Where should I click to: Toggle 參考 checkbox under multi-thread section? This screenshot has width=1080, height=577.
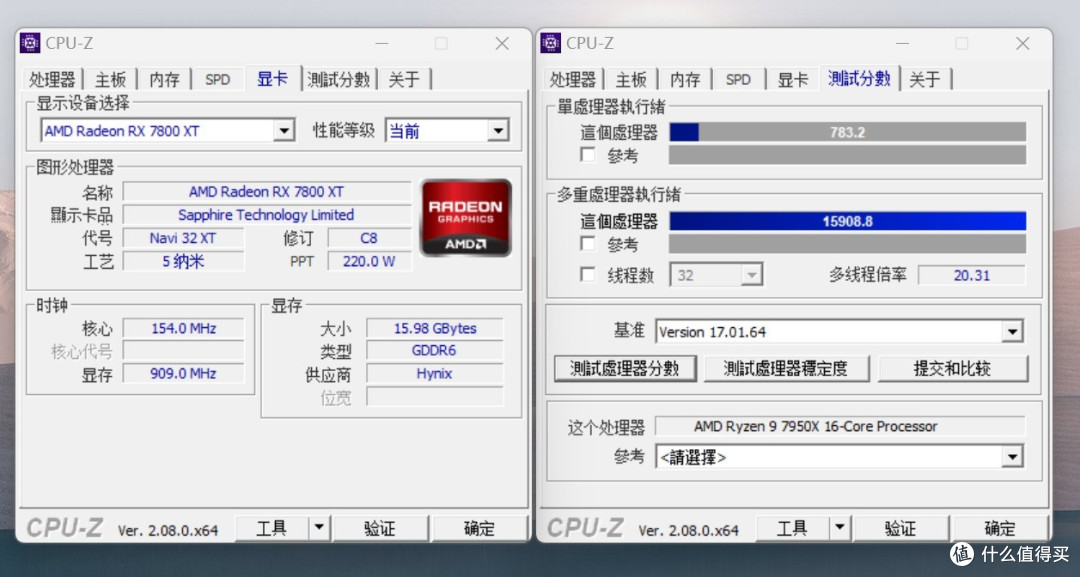click(588, 244)
